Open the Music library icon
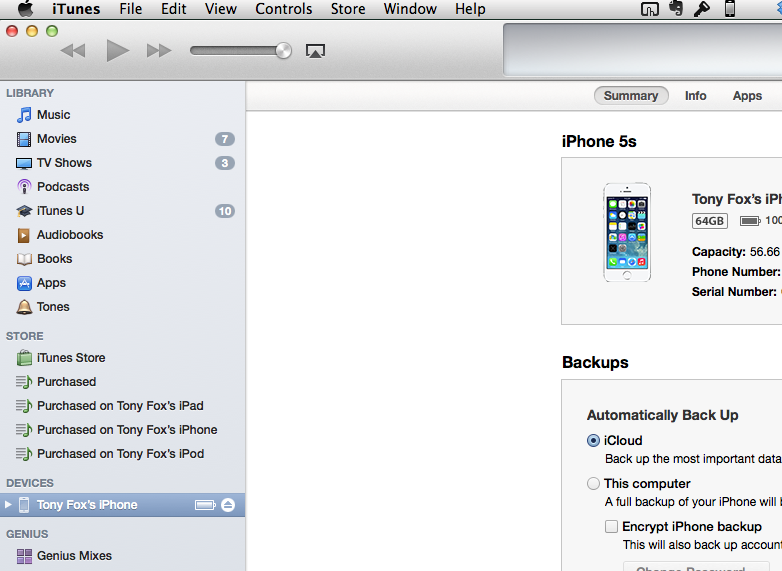The height and width of the screenshot is (571, 782). 24,115
